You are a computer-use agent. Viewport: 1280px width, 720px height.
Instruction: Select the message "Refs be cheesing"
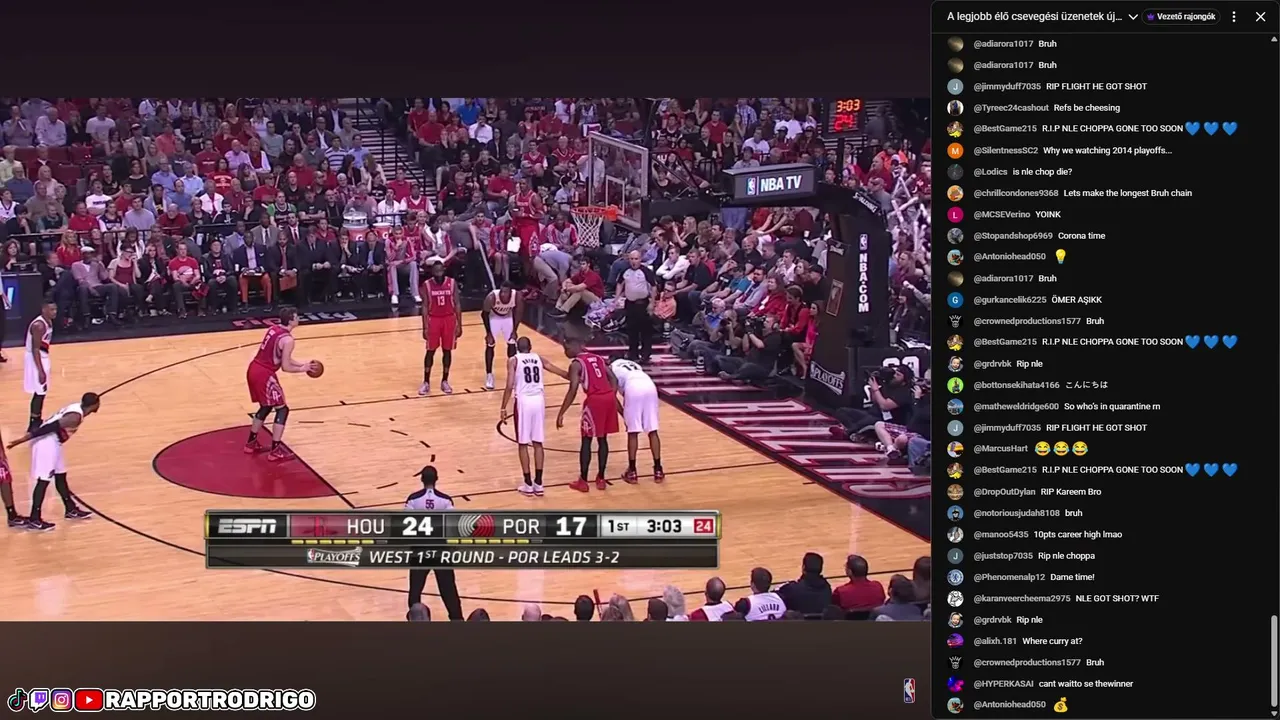[x=1087, y=108]
